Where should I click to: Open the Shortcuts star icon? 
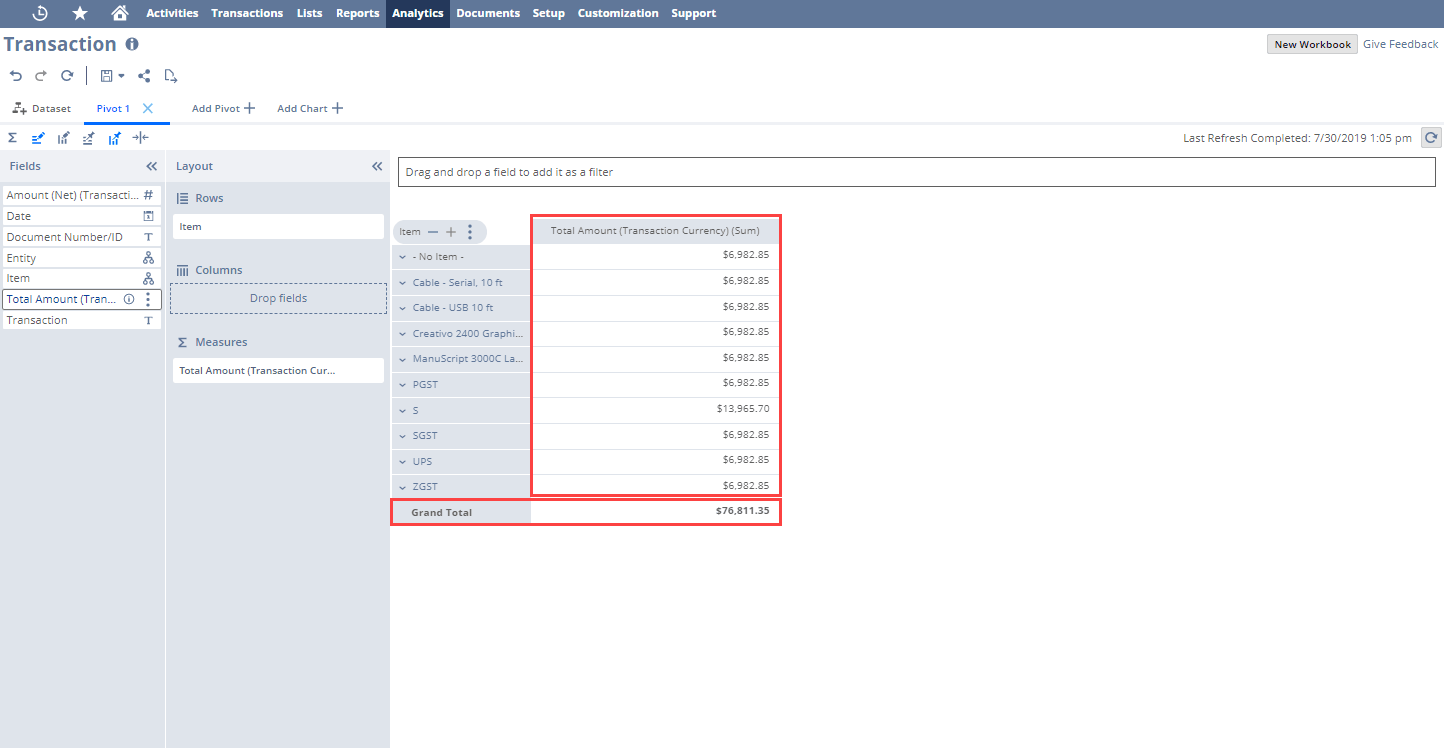pyautogui.click(x=80, y=13)
